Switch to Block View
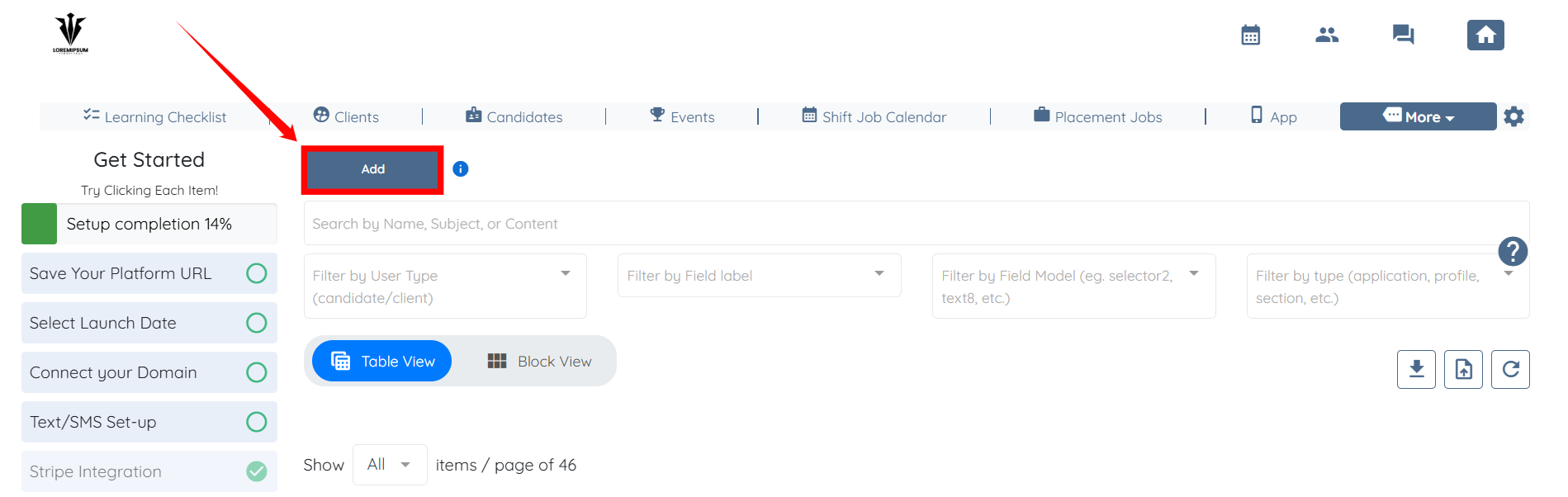This screenshot has width=1568, height=497. coord(539,362)
